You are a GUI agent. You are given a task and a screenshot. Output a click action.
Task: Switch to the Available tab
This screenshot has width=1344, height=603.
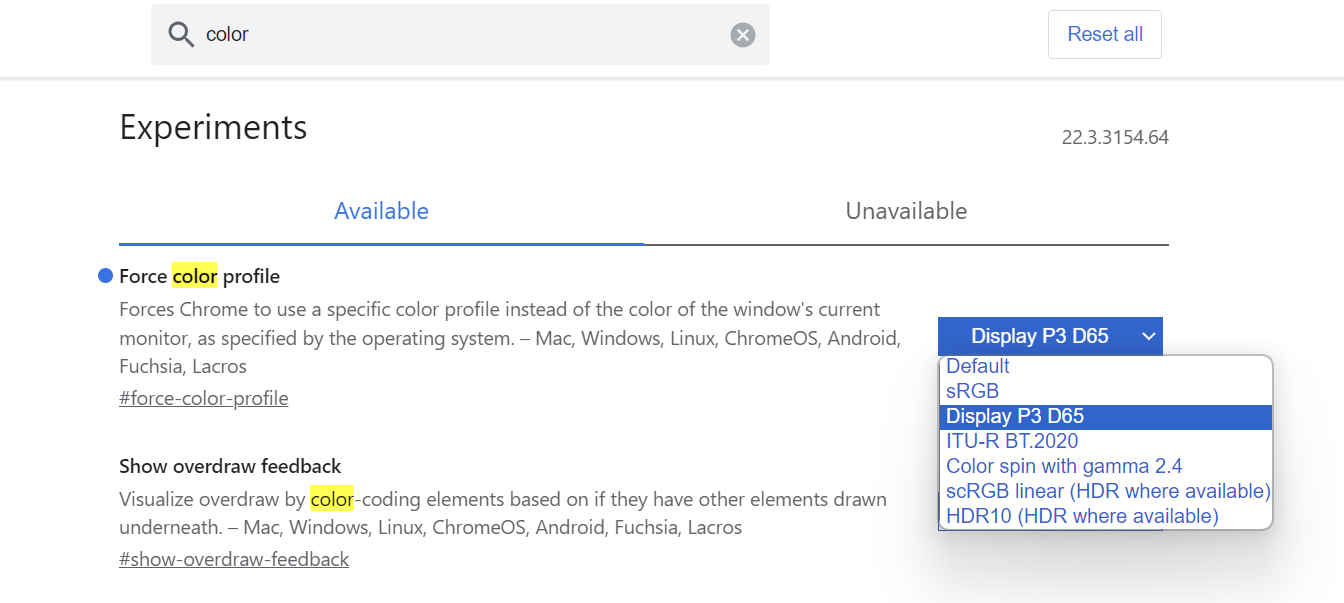pyautogui.click(x=381, y=211)
